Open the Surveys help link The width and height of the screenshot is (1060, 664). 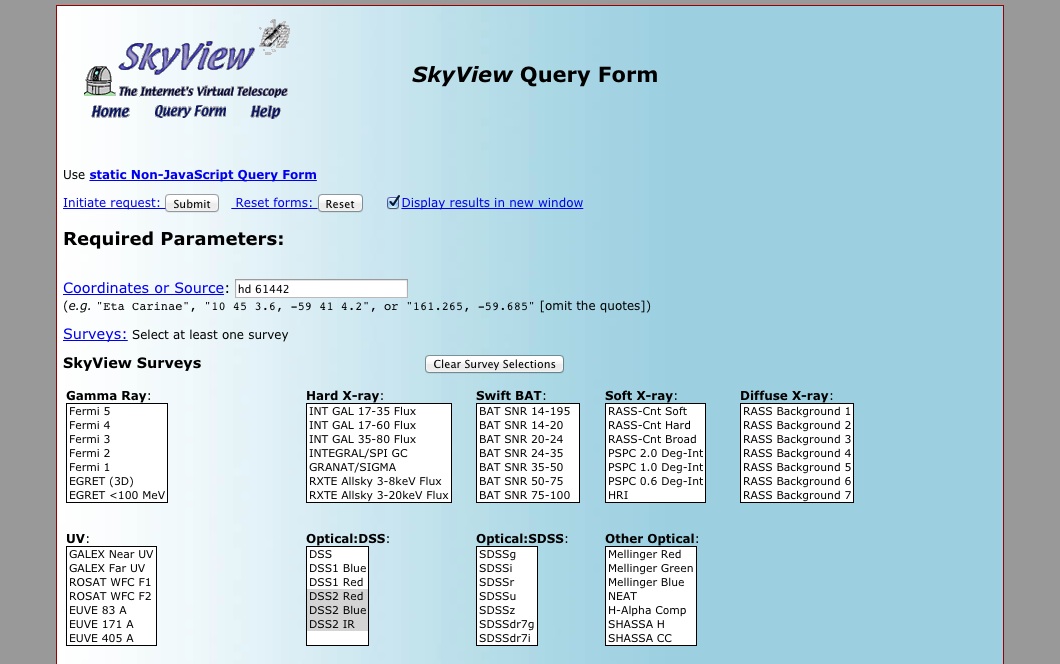click(x=95, y=334)
